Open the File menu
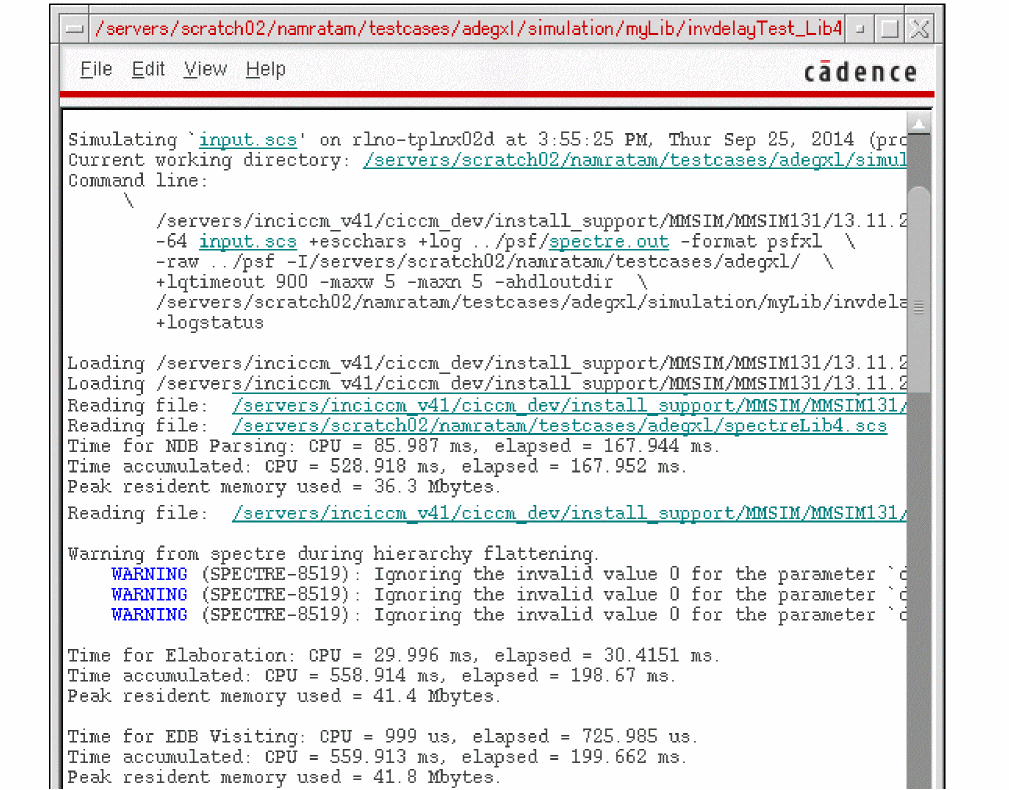This screenshot has width=1009, height=790. point(96,69)
